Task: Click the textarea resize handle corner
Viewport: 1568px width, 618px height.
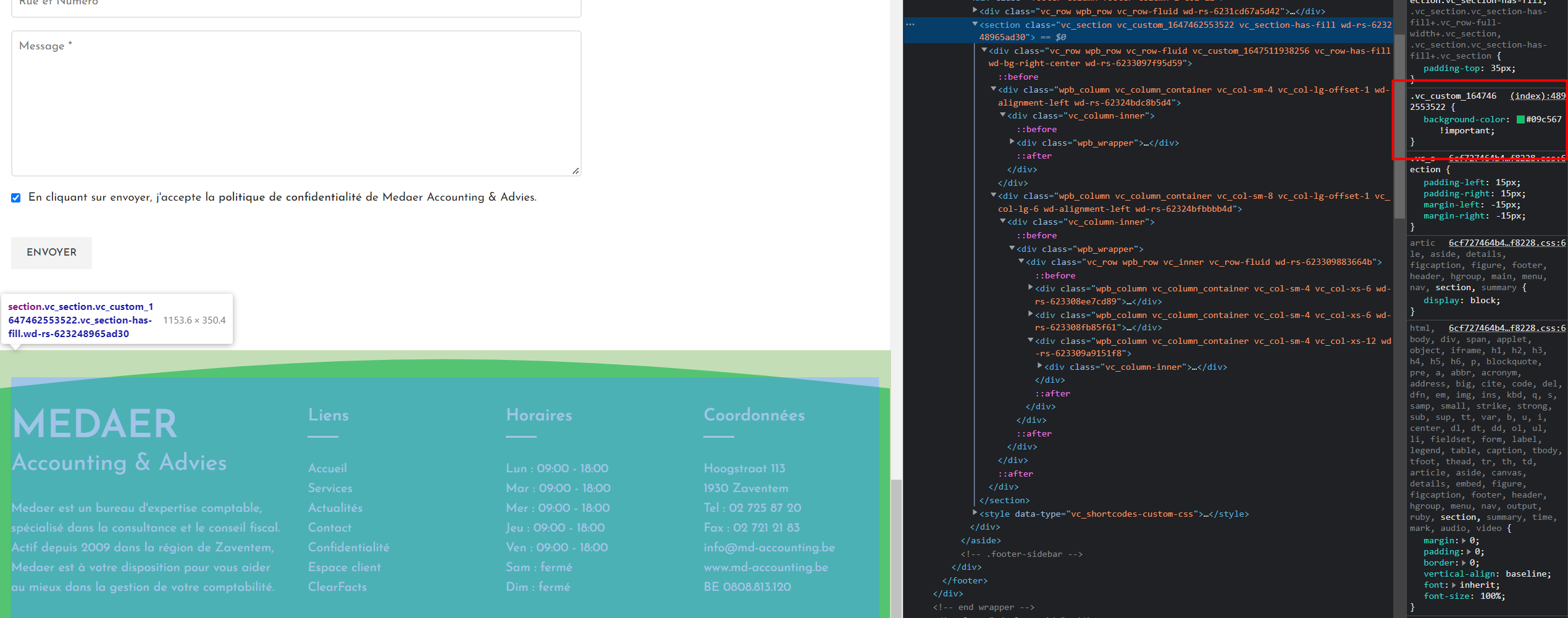Action: pyautogui.click(x=576, y=171)
